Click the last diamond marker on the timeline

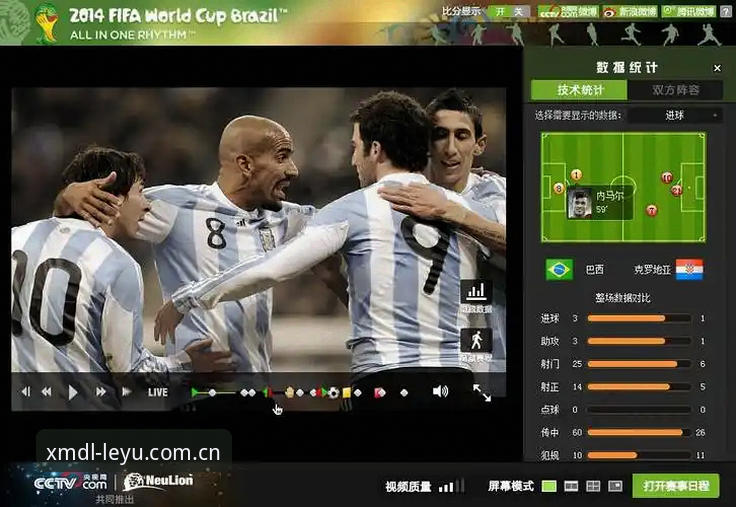pos(404,392)
